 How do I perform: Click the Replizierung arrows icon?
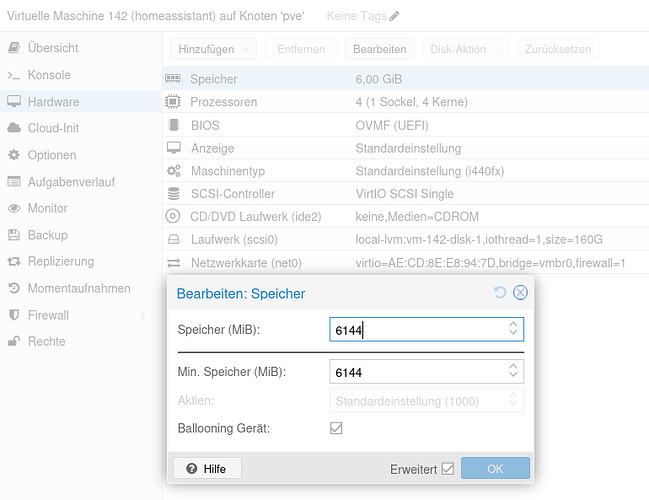(14, 262)
